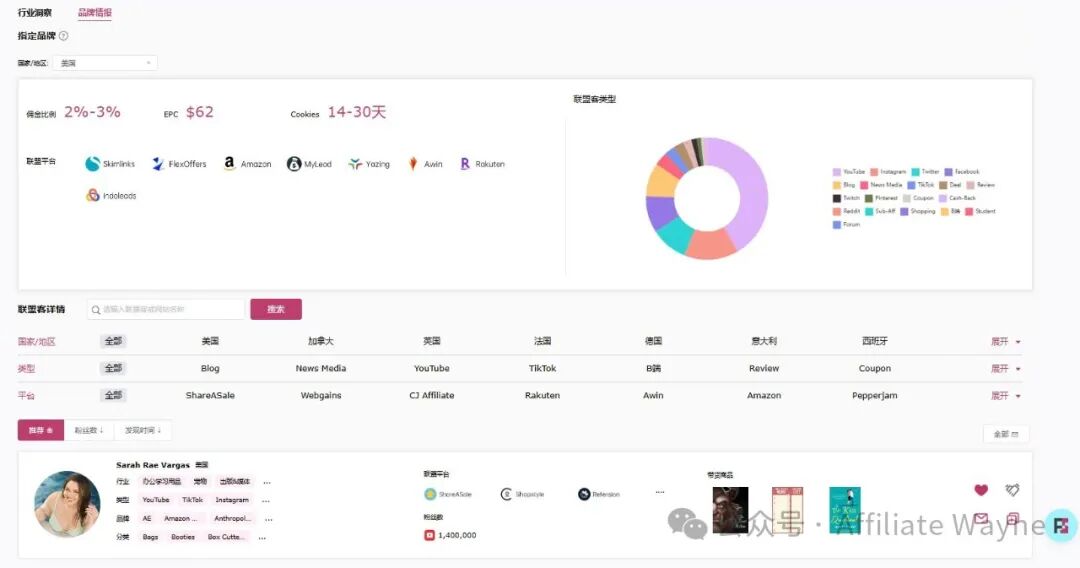Expand the ellipsis after the Anthropol... brand tag
Screen dimensions: 1080x568
point(269,519)
